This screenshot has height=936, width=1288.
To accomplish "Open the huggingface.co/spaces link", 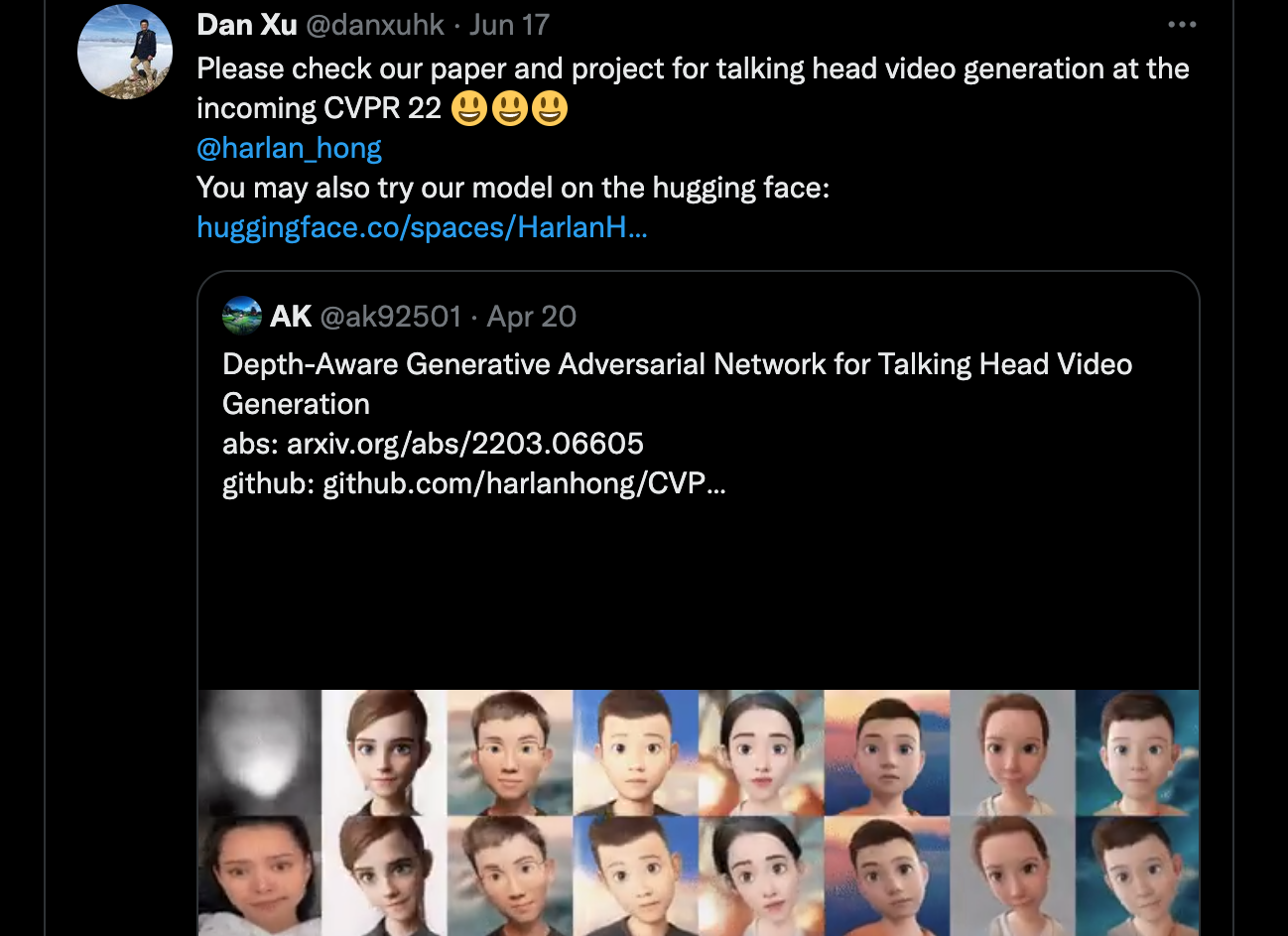I will click(422, 227).
